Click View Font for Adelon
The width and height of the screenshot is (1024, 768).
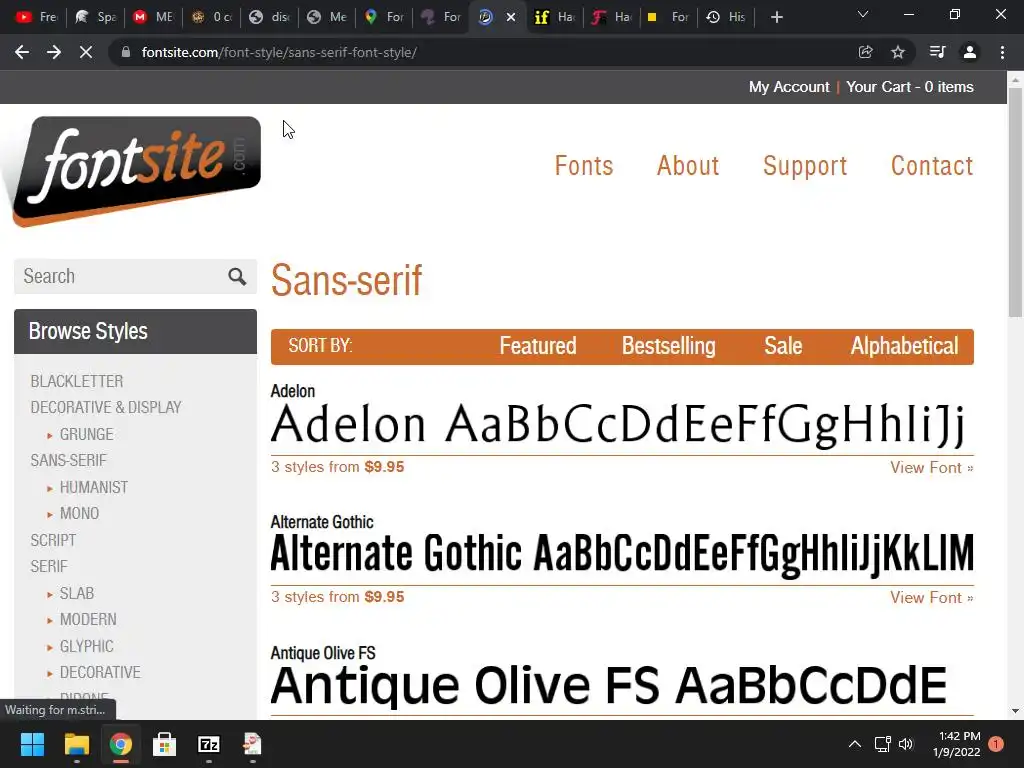point(931,468)
